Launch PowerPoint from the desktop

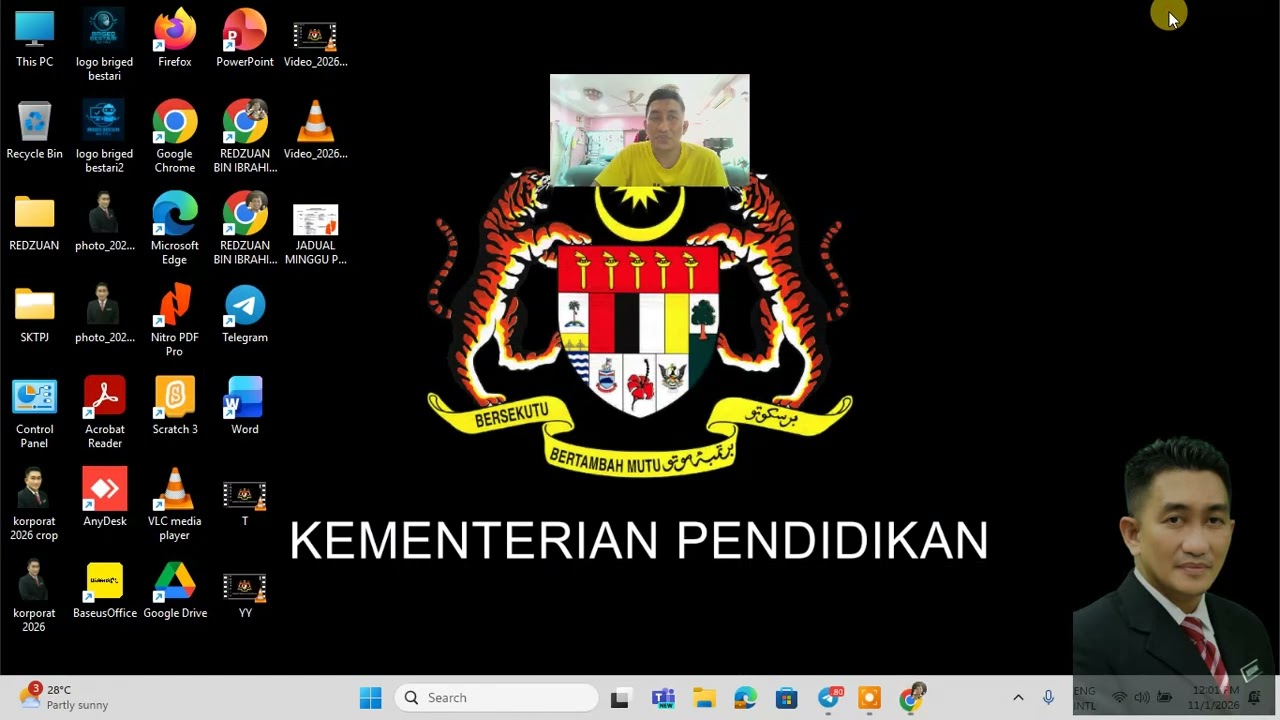click(x=244, y=40)
